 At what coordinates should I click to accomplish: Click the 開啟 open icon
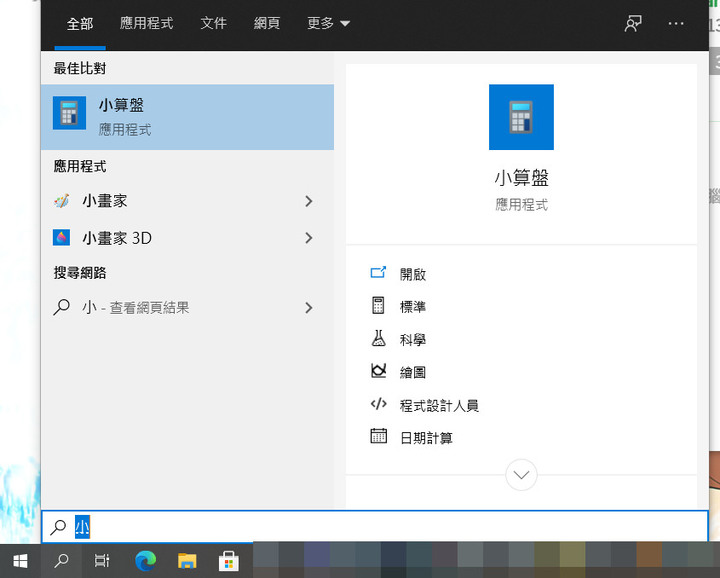click(378, 273)
